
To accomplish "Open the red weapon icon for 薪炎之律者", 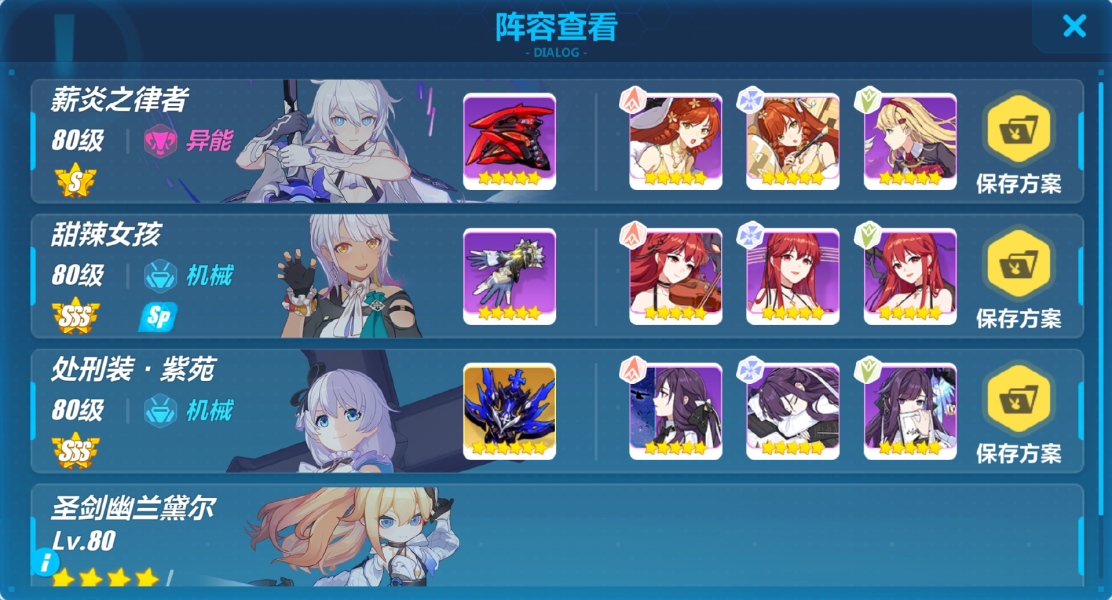I will click(509, 142).
